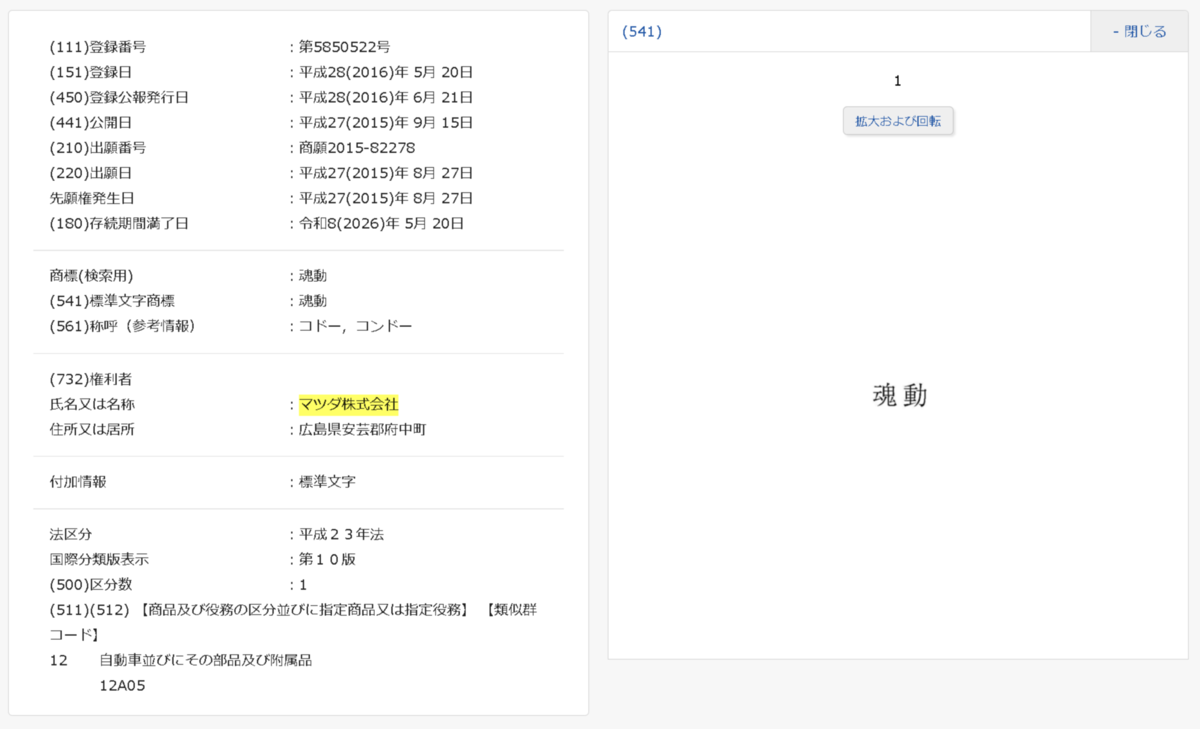Select the publication date 平成27(2015)年 9月 15日
Image resolution: width=1200 pixels, height=729 pixels.
pos(386,121)
